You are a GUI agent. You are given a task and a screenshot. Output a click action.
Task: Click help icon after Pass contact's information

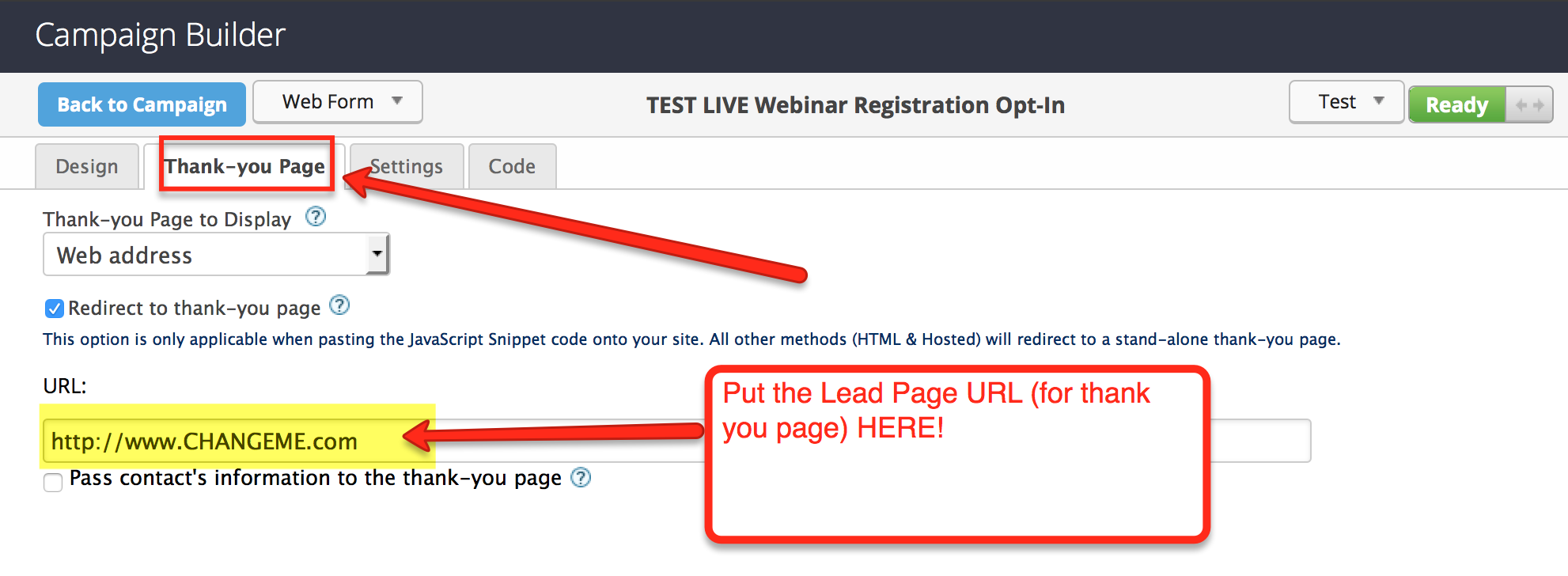[581, 478]
